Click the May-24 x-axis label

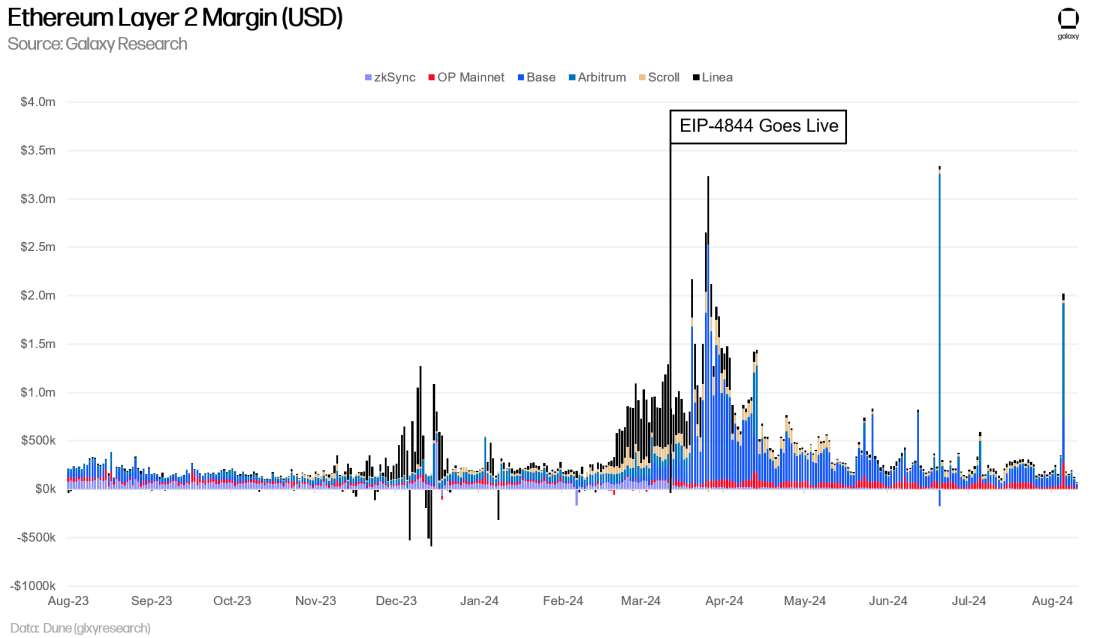pos(805,601)
